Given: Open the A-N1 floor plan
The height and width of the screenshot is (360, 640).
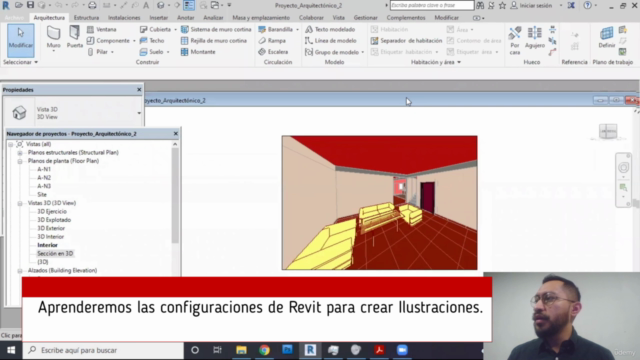Looking at the screenshot, I should [44, 169].
